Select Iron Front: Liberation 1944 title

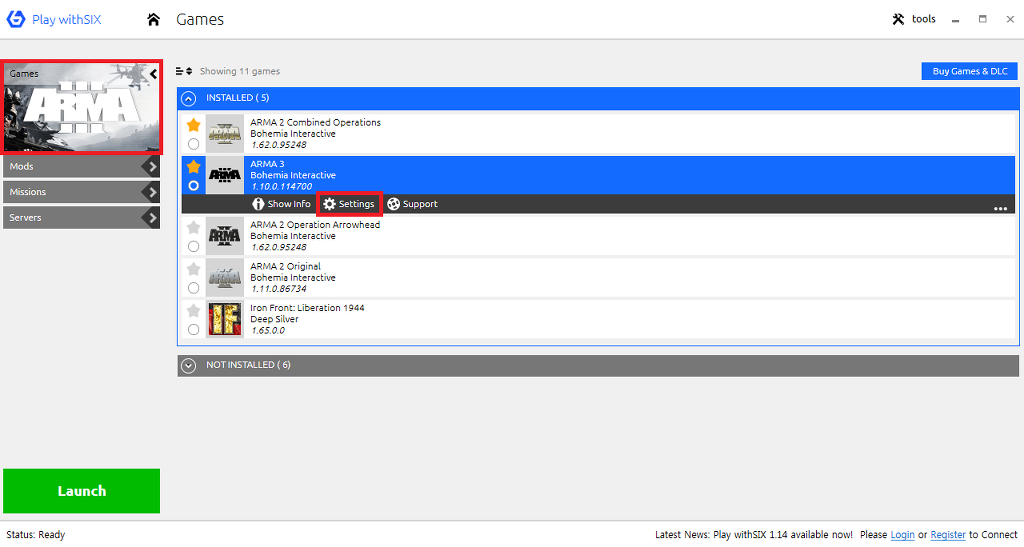coord(308,307)
